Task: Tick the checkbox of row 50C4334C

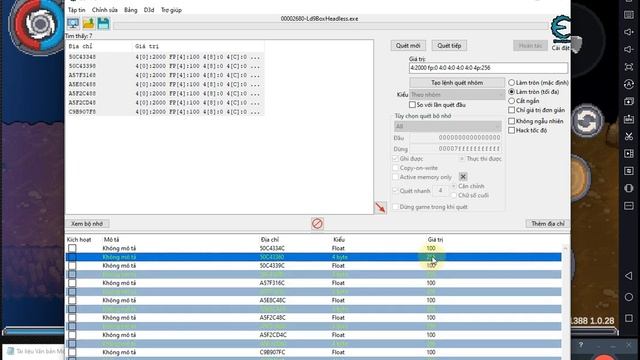Action: point(72,248)
